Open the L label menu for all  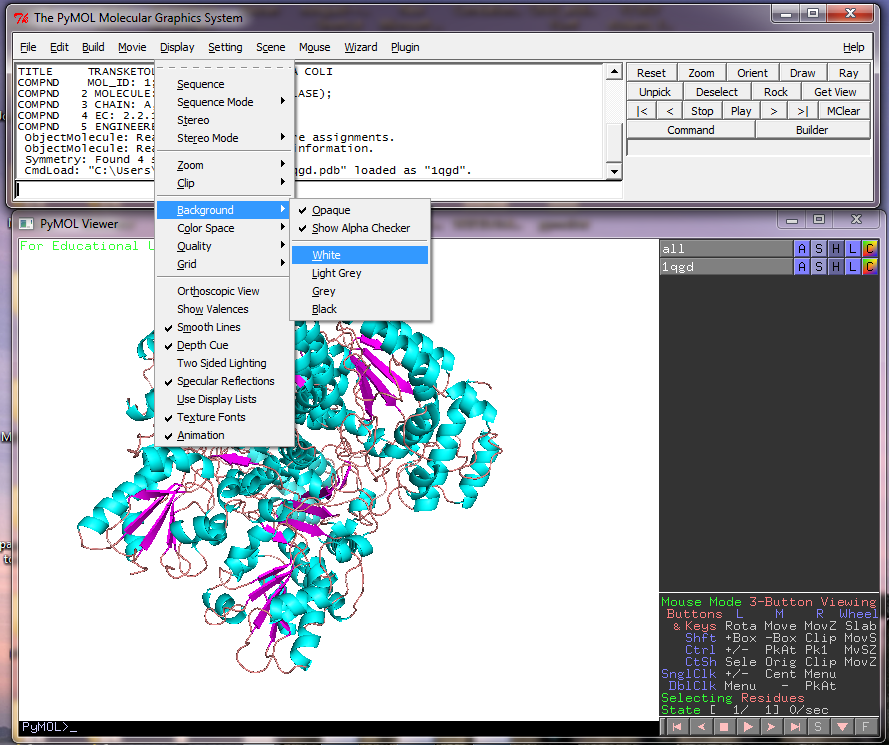click(853, 248)
